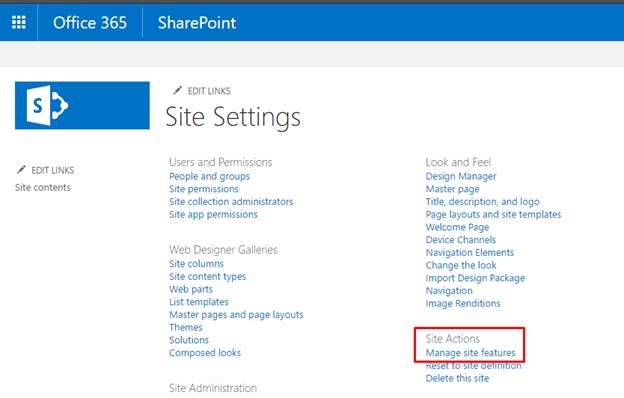Viewport: 624px width, 398px height.
Task: Go to SharePoint from header
Action: (197, 23)
